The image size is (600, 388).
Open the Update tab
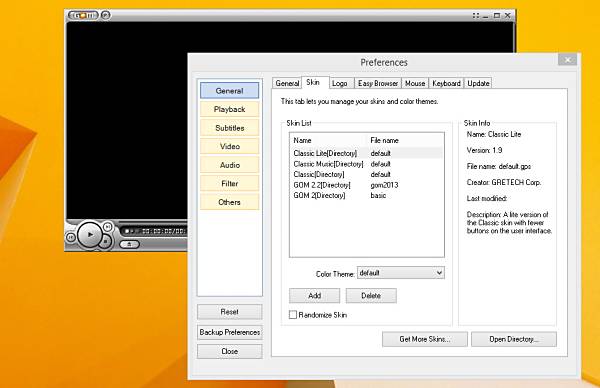coord(478,83)
